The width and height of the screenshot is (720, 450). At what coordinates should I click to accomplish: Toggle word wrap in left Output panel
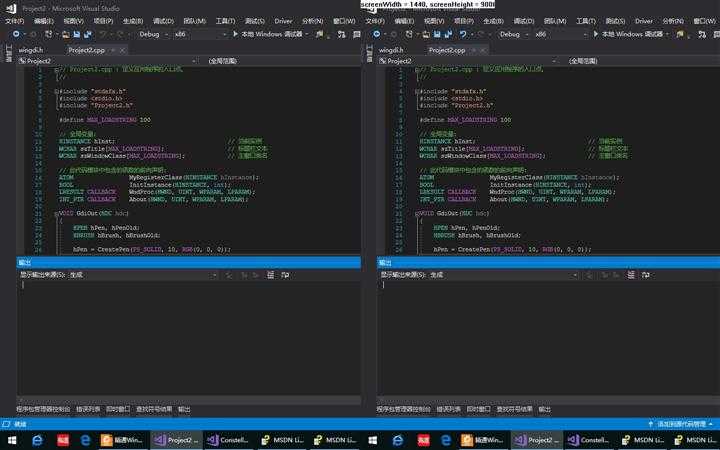click(285, 275)
